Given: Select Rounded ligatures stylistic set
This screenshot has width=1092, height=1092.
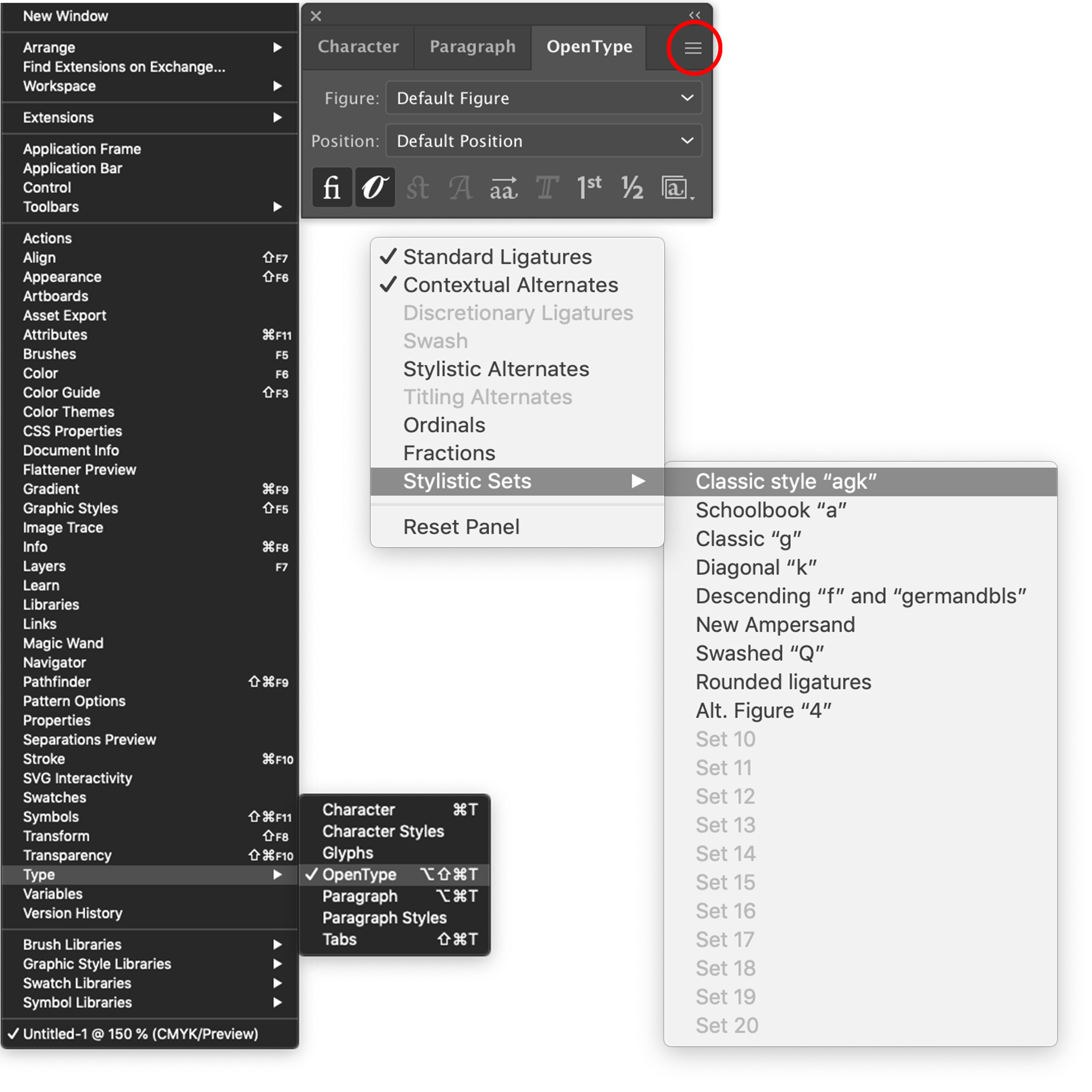Looking at the screenshot, I should (x=861, y=682).
